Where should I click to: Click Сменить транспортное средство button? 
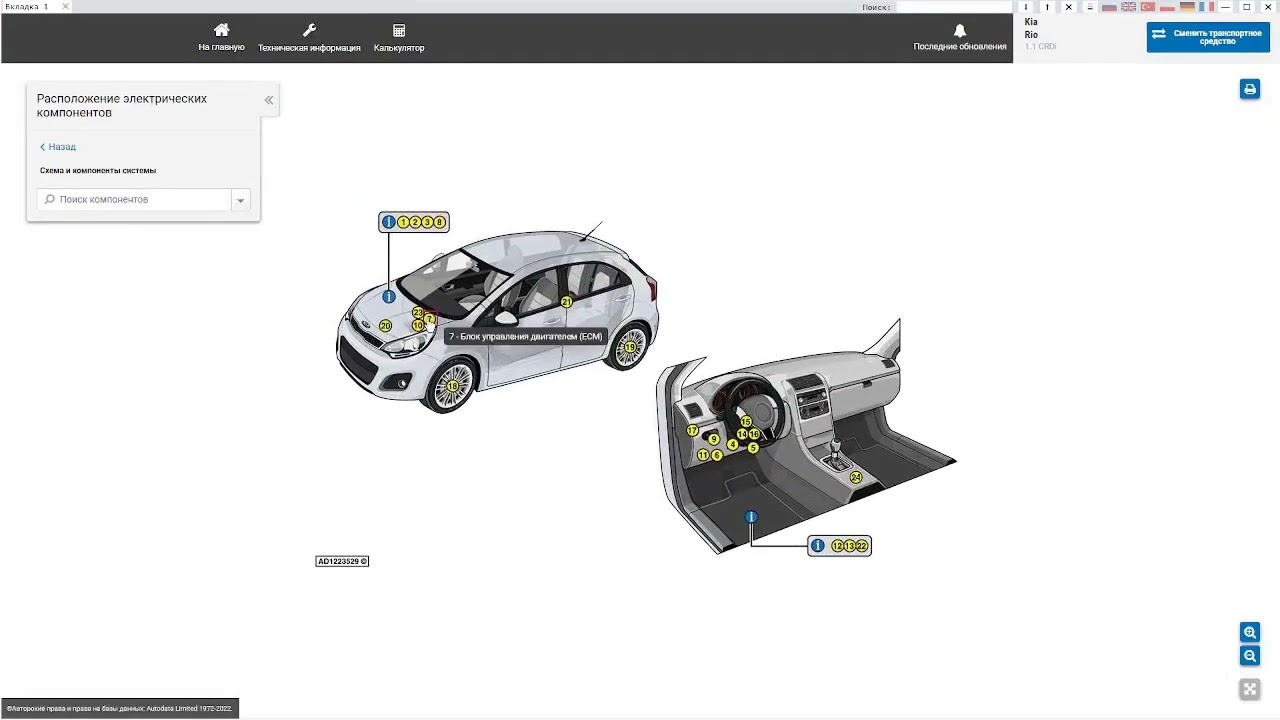coord(1208,37)
